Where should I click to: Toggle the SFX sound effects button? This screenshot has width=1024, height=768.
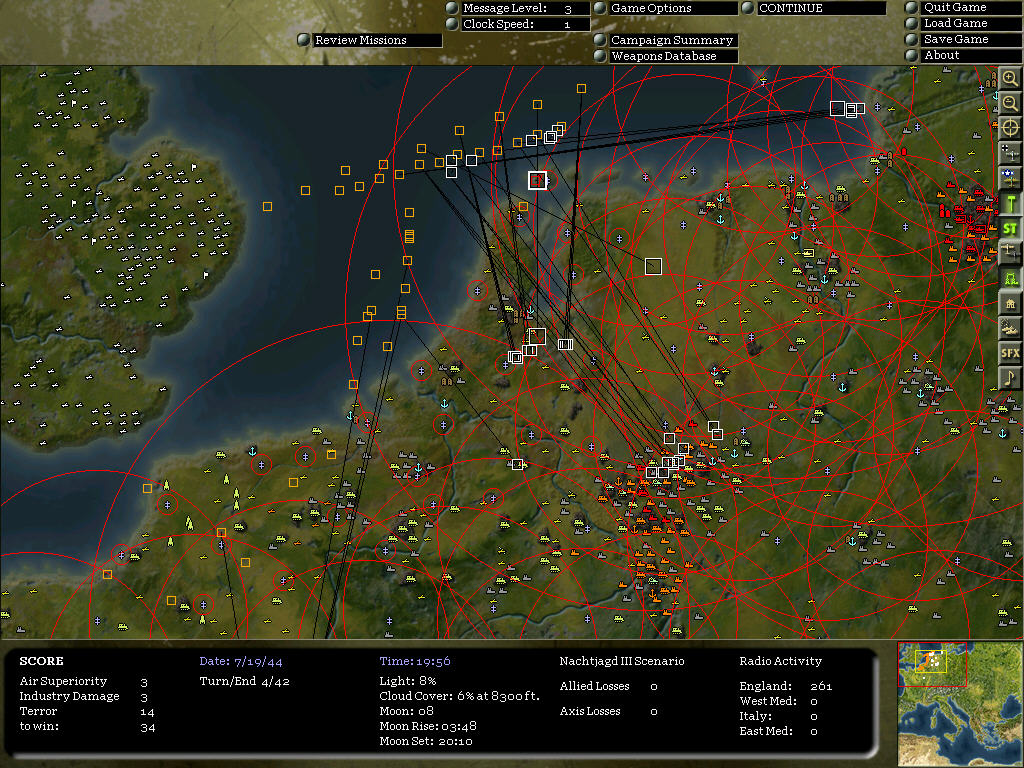[x=1010, y=353]
